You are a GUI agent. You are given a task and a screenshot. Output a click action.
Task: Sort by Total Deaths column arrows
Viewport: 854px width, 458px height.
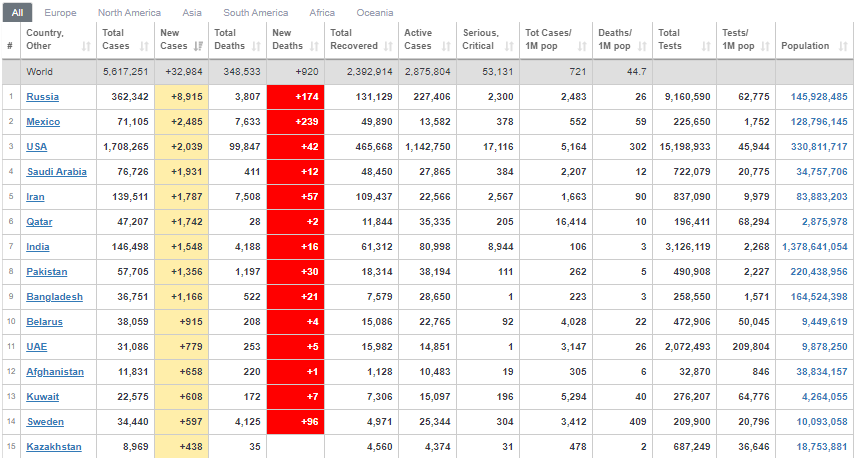click(x=256, y=46)
